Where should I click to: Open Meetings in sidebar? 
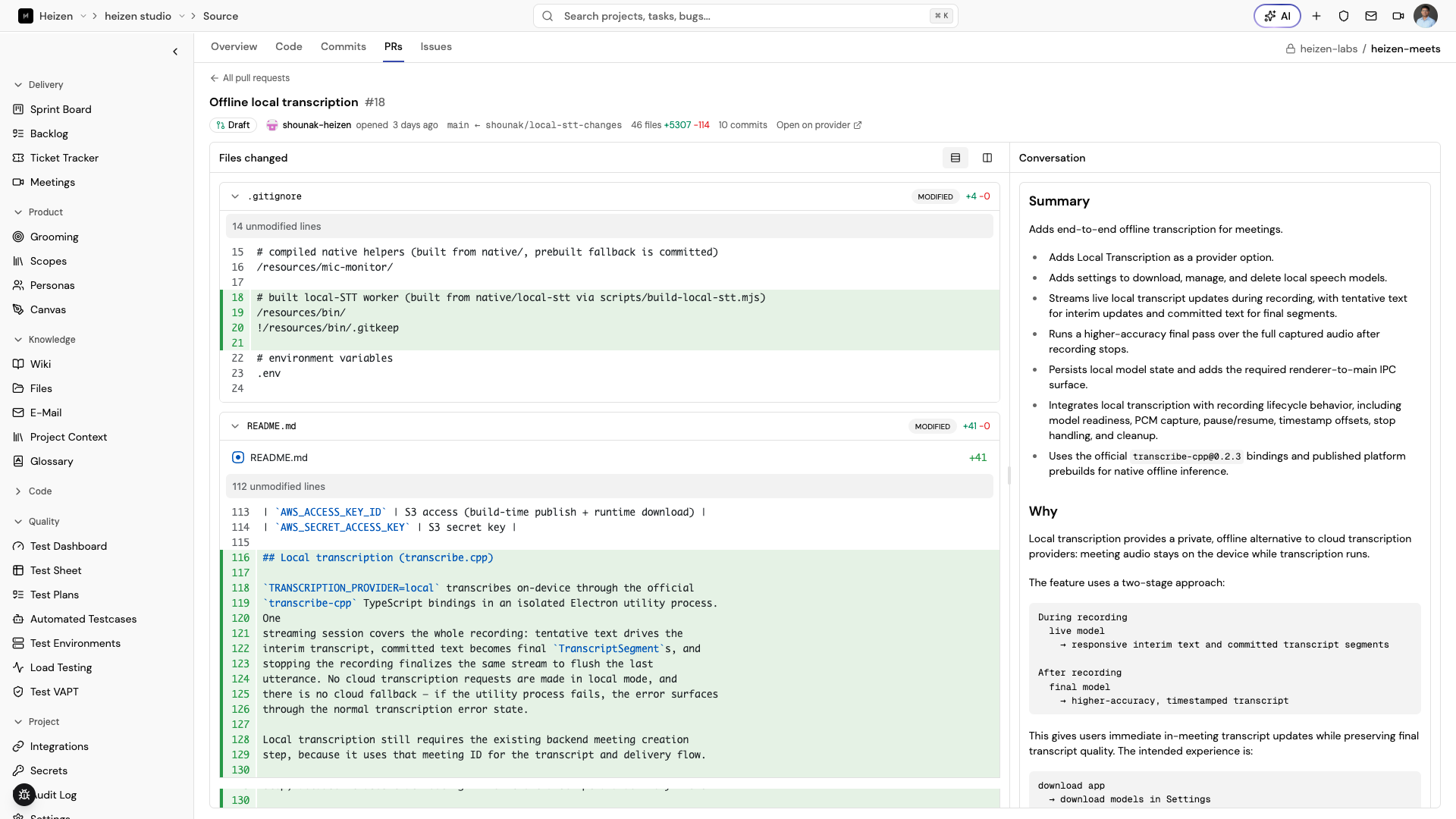[x=52, y=182]
